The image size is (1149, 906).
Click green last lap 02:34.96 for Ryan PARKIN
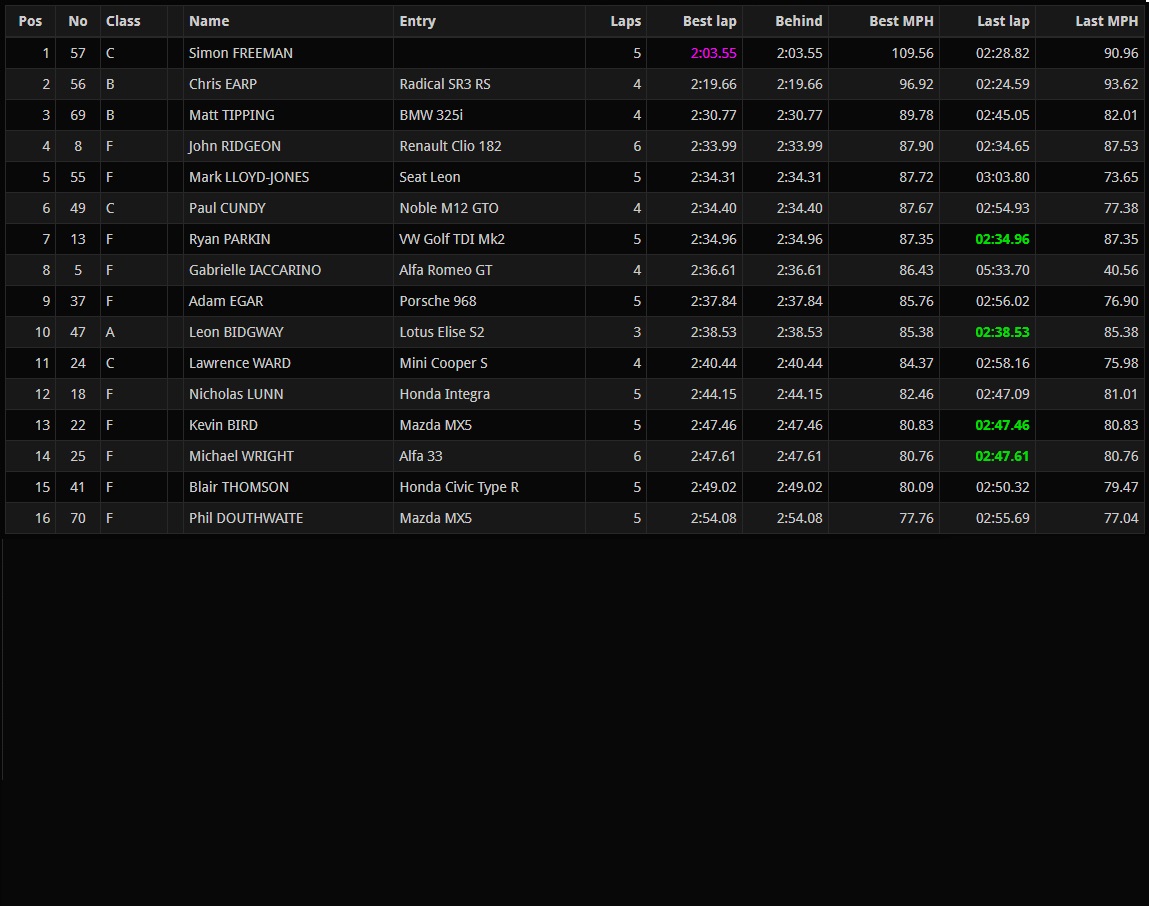[x=1002, y=239]
